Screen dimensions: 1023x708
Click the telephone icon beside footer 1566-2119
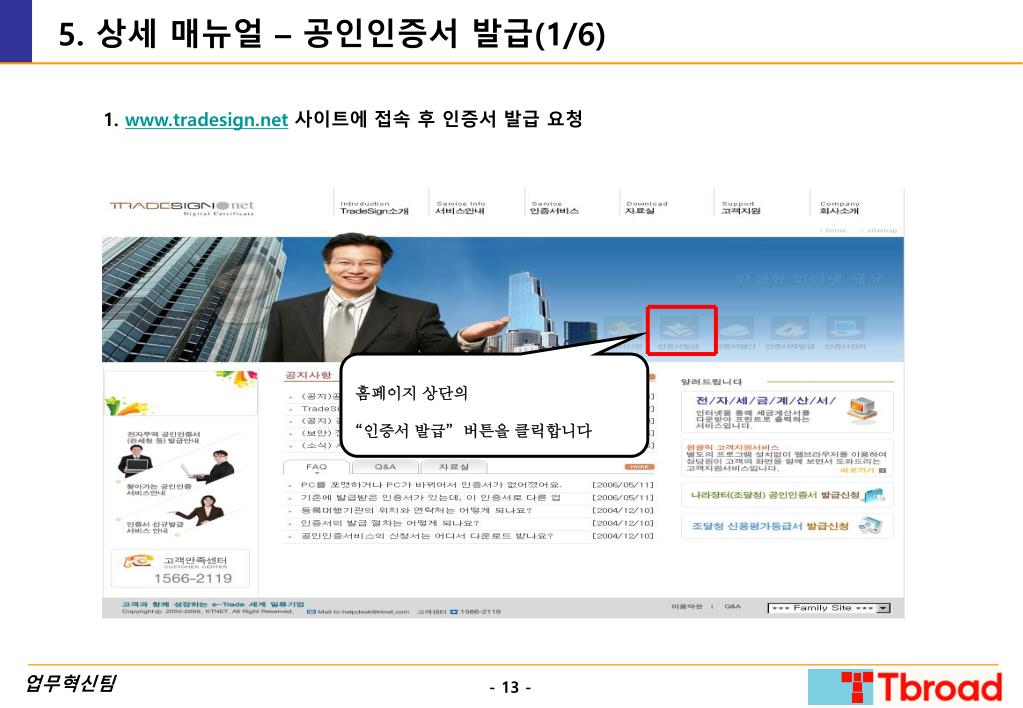coord(454,612)
